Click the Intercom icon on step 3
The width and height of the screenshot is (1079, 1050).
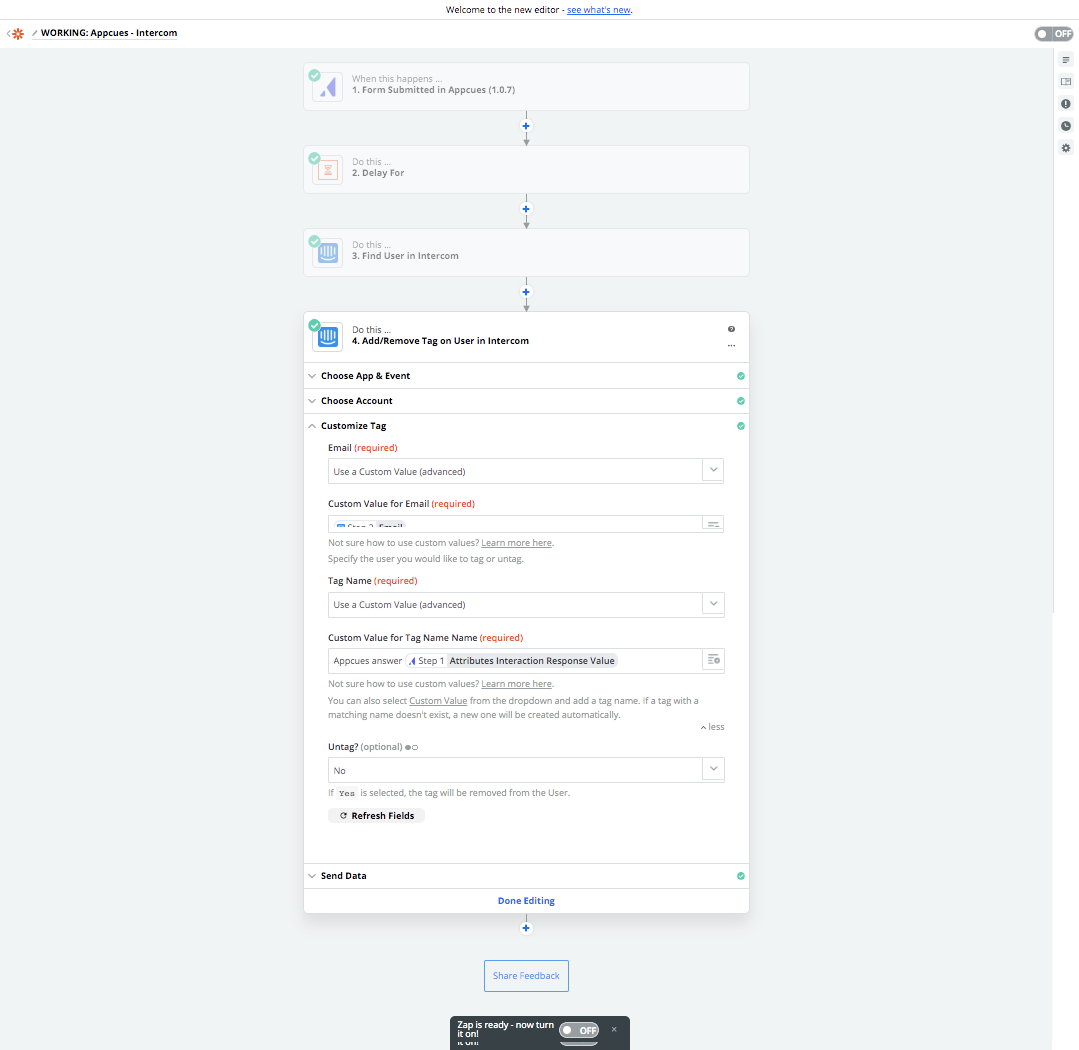coord(328,253)
